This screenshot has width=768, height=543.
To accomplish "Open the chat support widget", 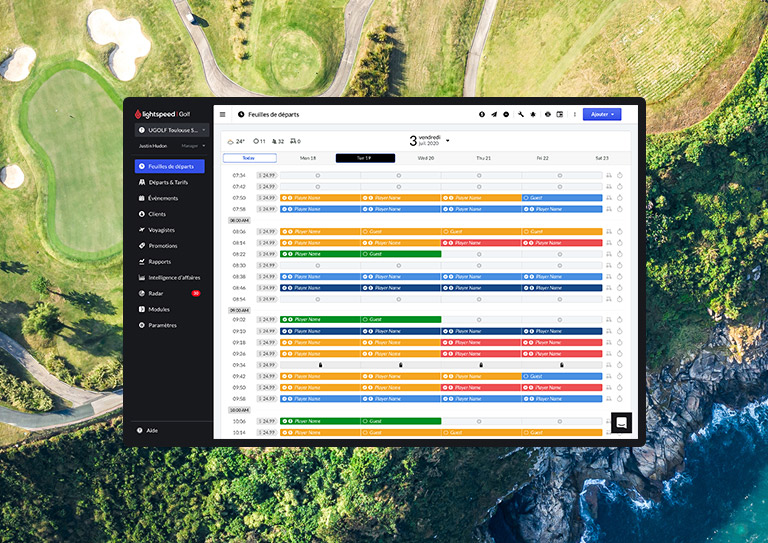I will pos(621,423).
